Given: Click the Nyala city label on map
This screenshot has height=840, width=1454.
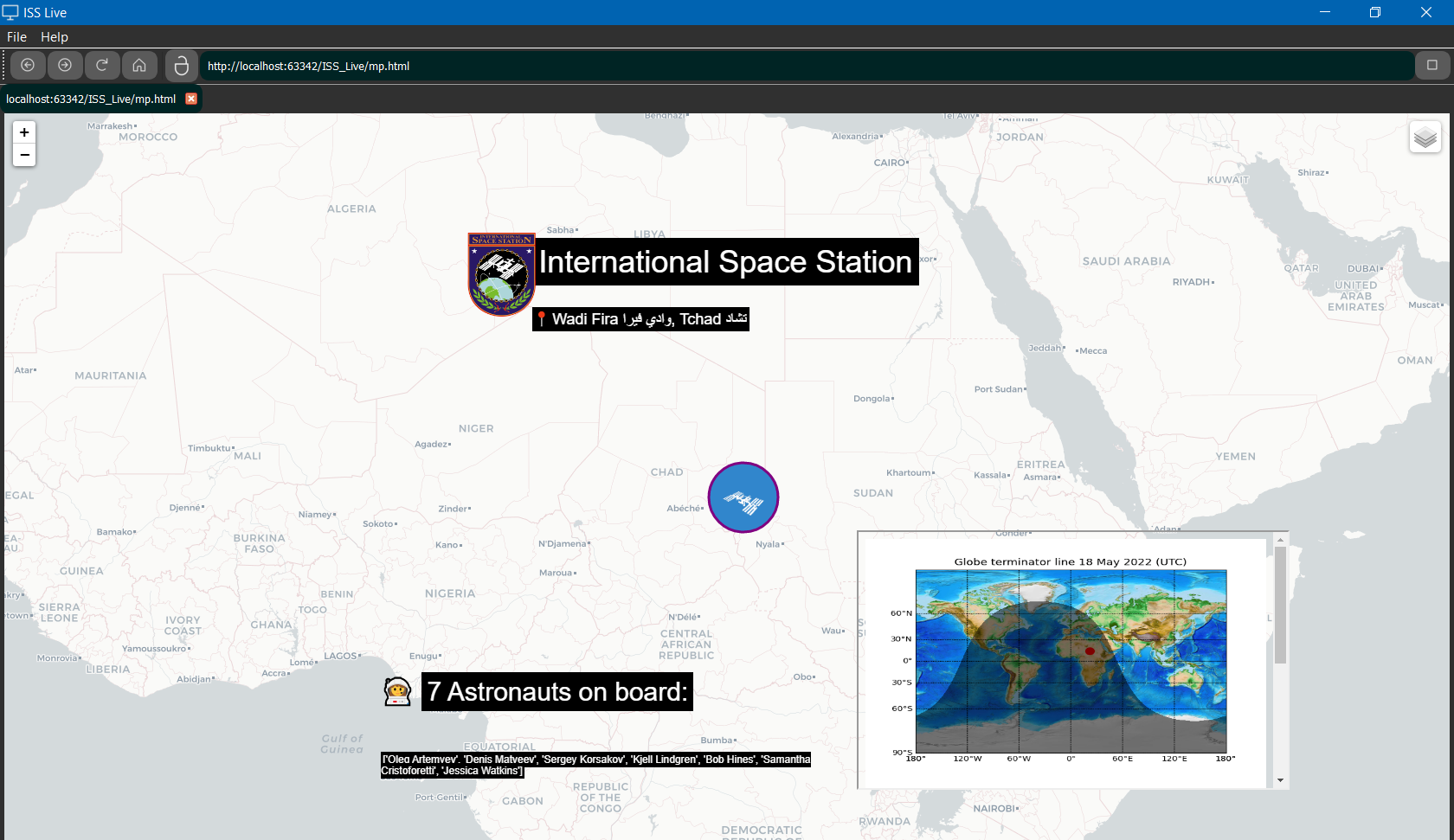Looking at the screenshot, I should click(x=769, y=544).
